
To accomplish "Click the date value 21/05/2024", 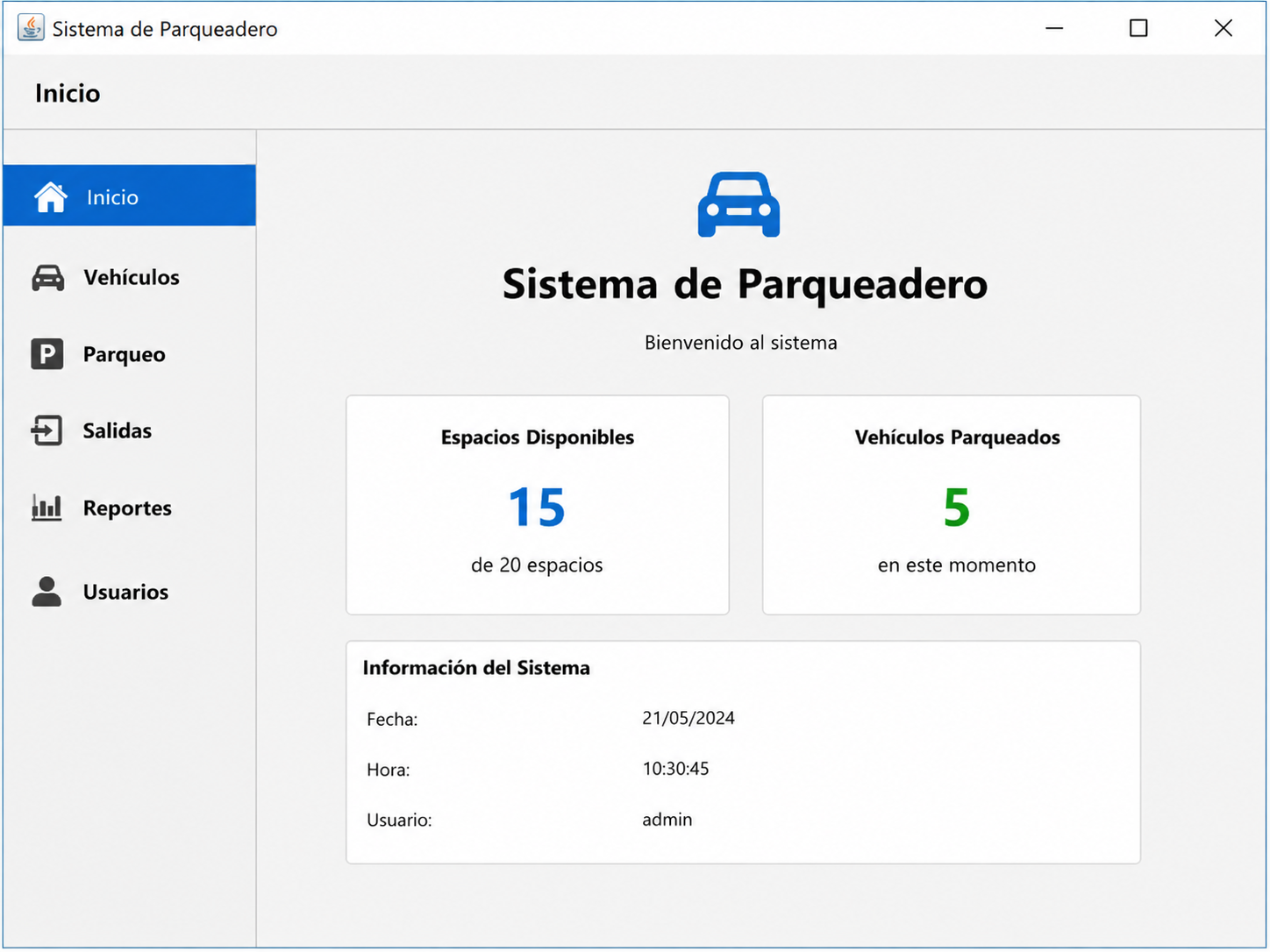I will [689, 718].
